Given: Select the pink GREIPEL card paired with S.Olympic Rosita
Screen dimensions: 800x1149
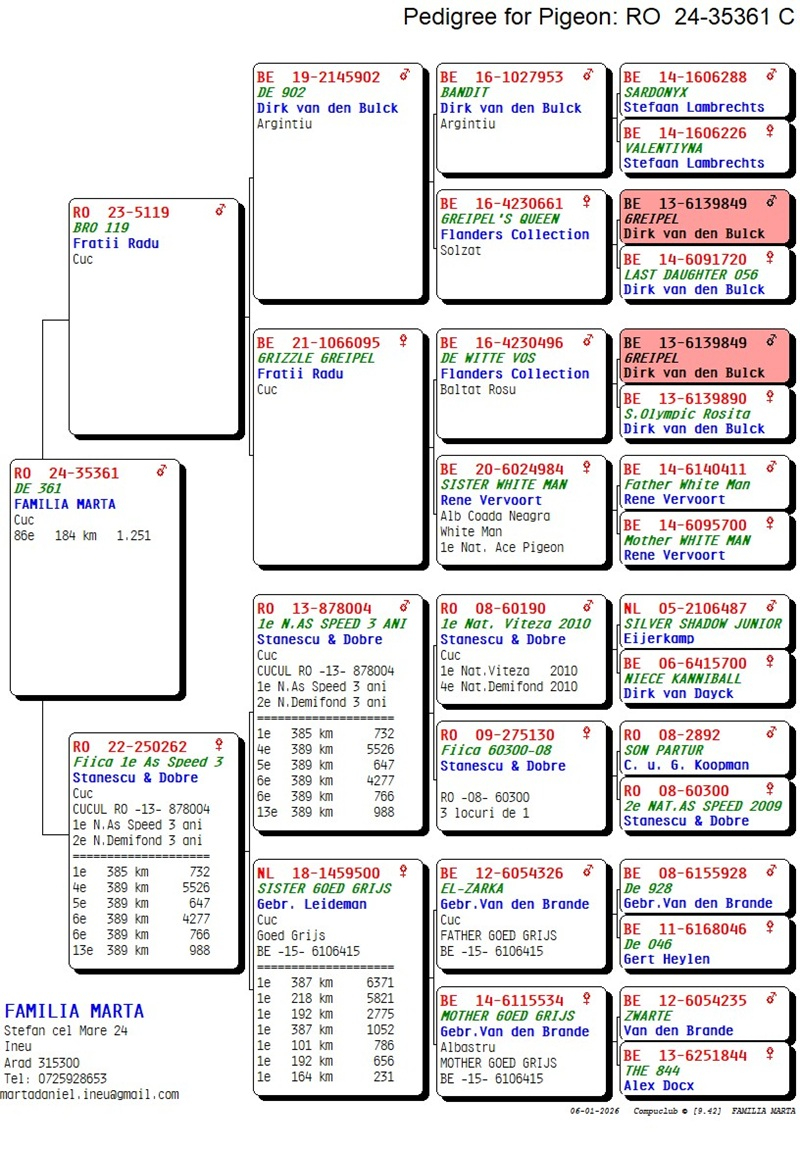Looking at the screenshot, I should point(707,358).
